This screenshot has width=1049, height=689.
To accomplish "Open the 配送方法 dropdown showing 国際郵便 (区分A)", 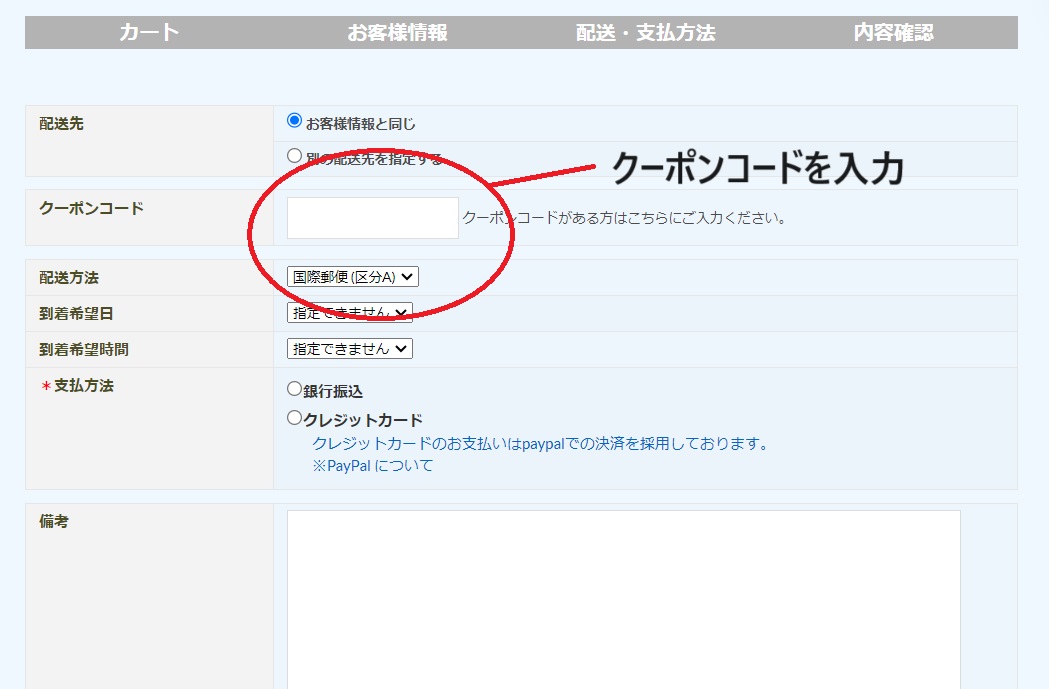I will (x=352, y=277).
